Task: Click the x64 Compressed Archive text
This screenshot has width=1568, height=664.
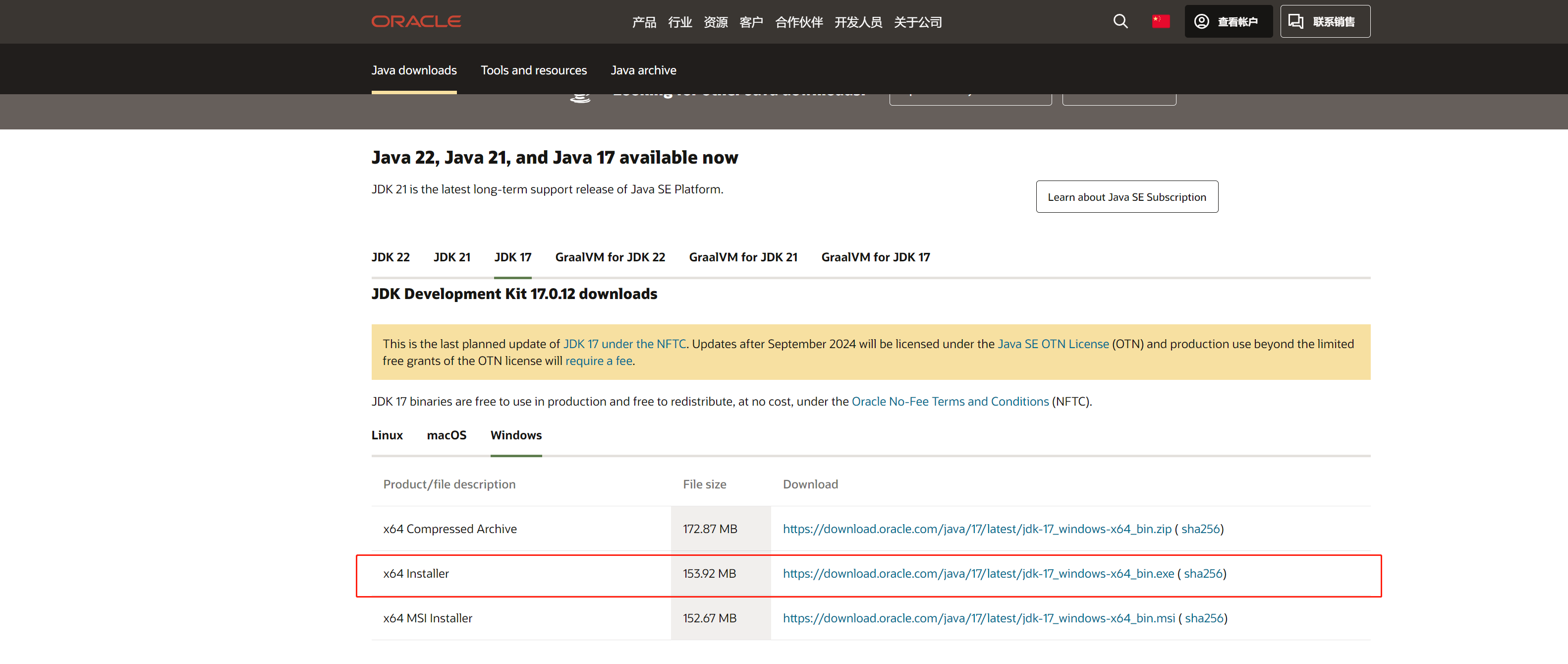Action: point(449,529)
